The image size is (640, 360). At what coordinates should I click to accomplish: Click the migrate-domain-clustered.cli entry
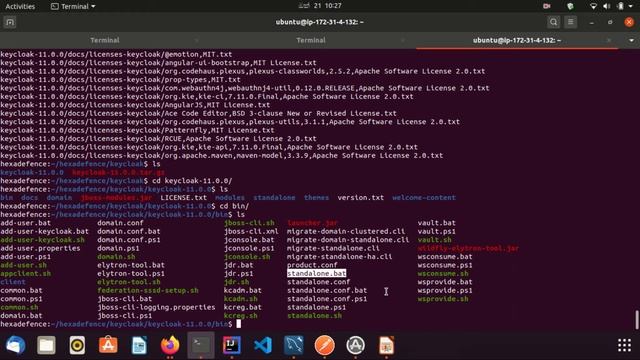[x=346, y=231]
